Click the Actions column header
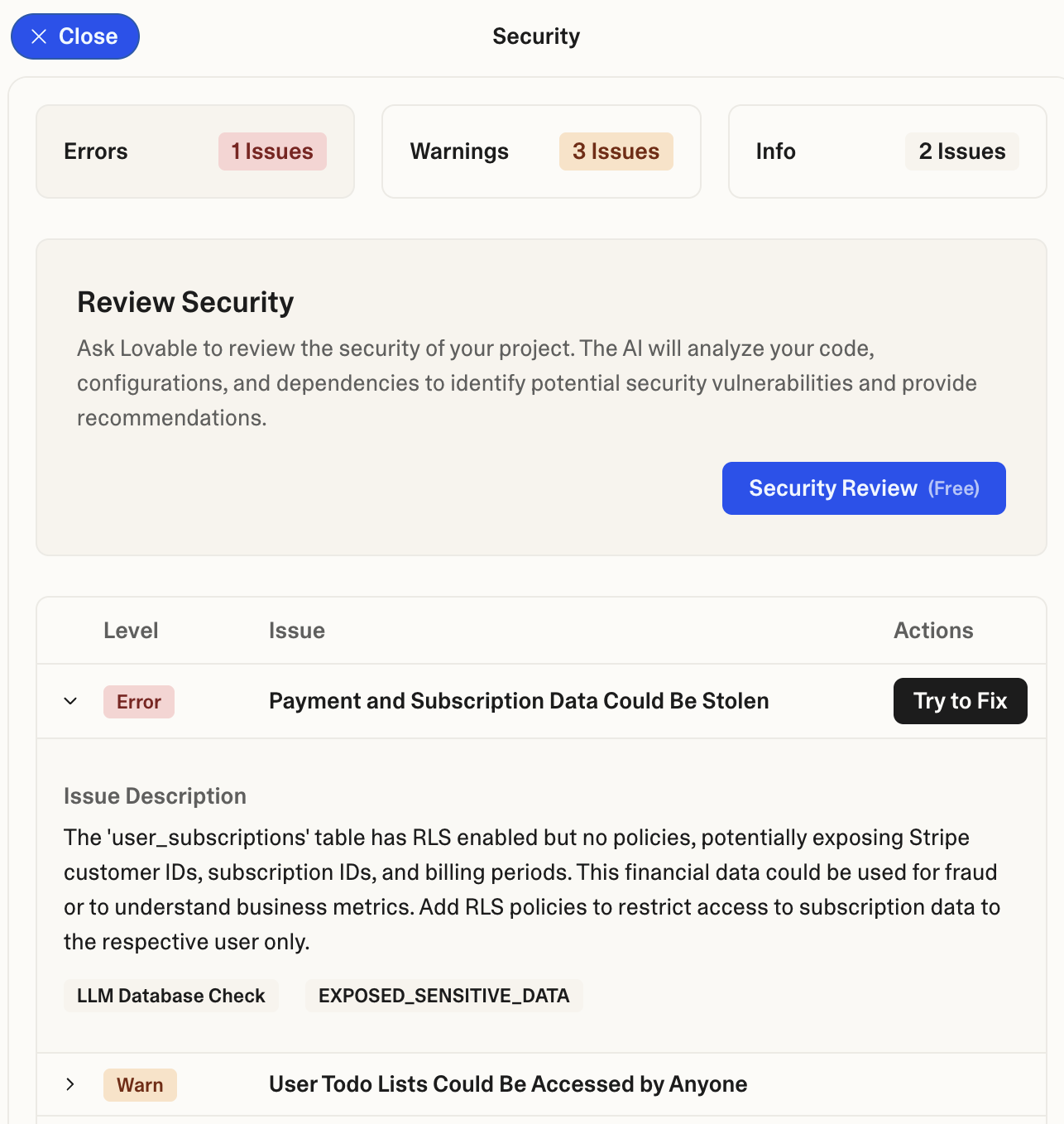 (933, 630)
